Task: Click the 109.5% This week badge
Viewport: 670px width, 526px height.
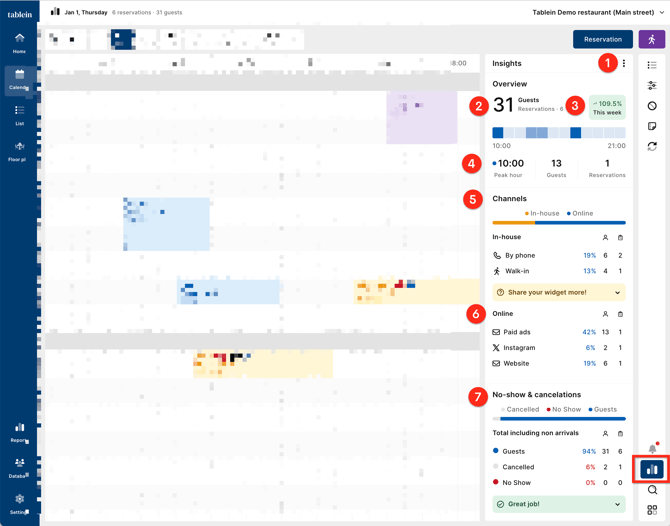Action: (x=606, y=107)
